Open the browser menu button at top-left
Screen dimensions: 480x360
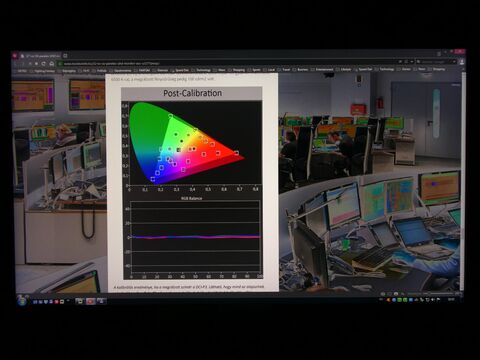click(14, 56)
